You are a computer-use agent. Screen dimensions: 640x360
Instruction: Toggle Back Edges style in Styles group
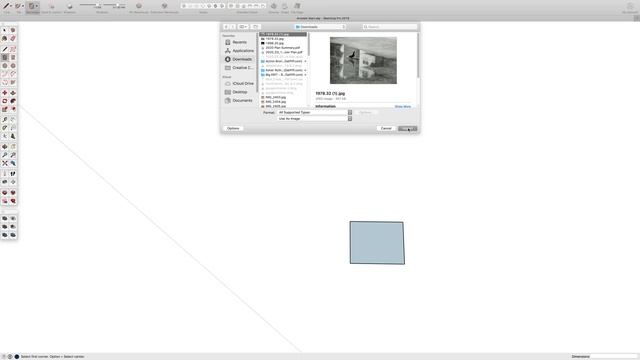(x=191, y=6)
